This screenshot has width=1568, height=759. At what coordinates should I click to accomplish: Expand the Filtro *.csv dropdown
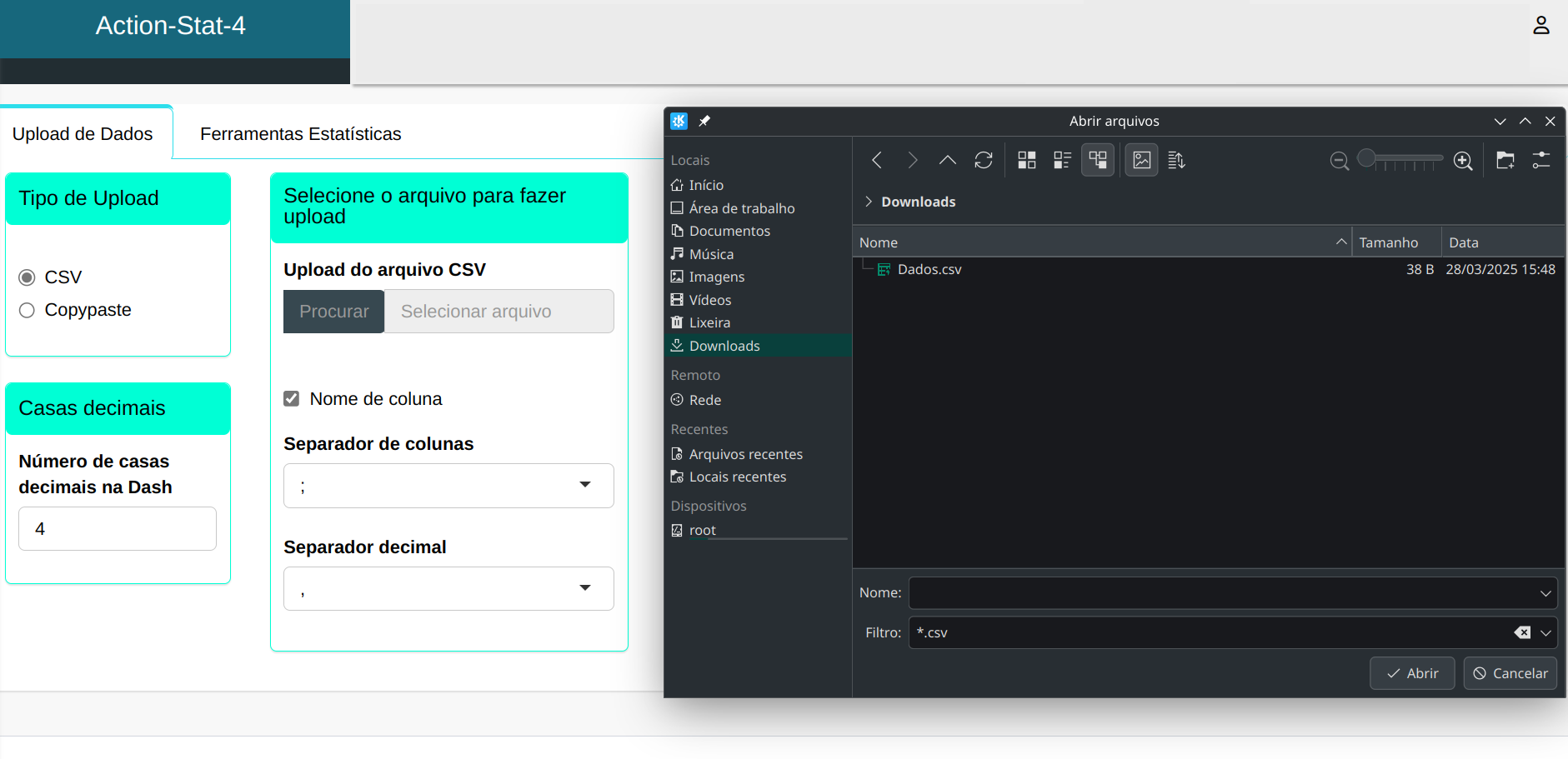1545,633
